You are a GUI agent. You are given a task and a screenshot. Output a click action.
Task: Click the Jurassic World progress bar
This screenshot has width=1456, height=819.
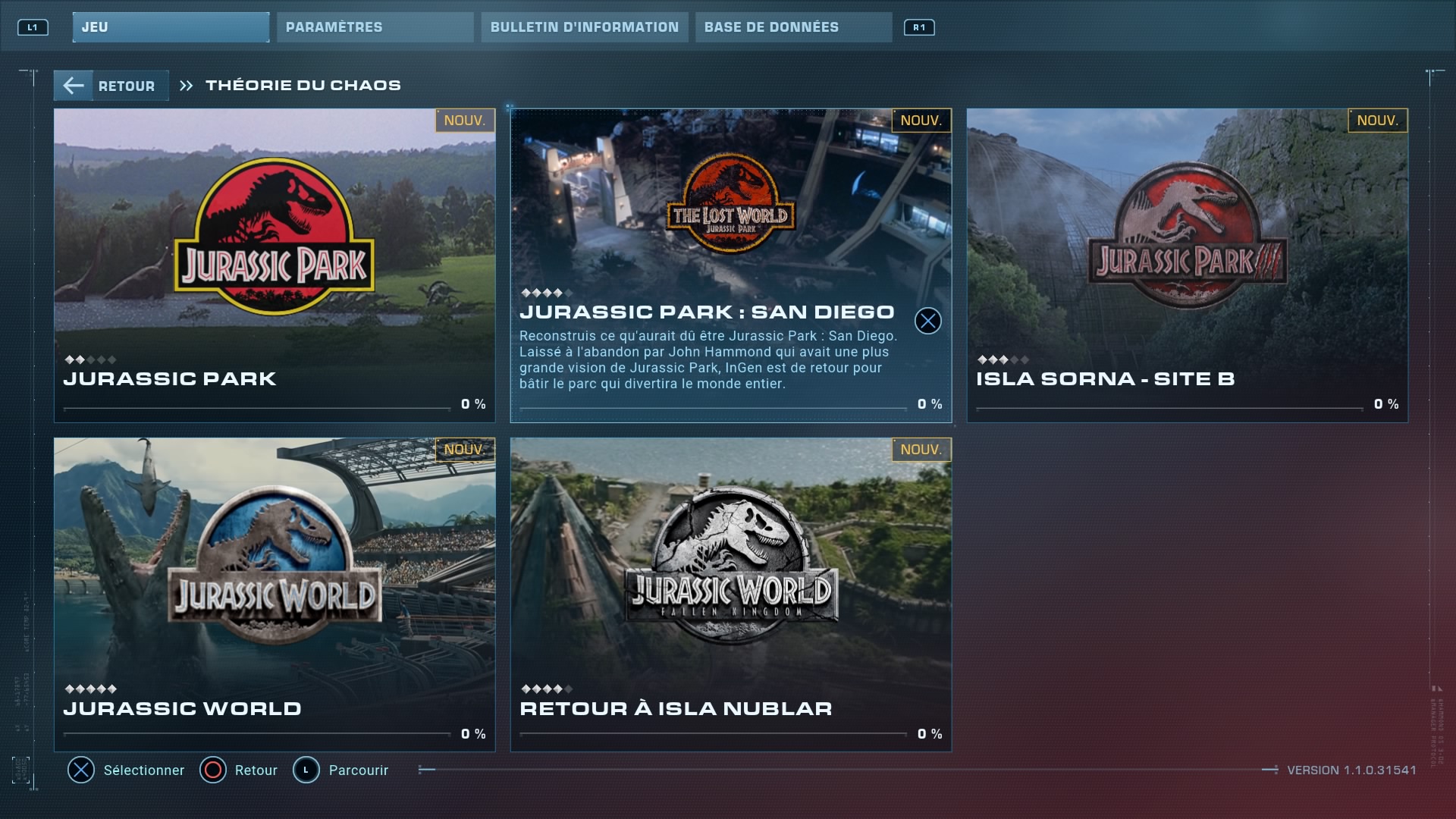pyautogui.click(x=257, y=734)
